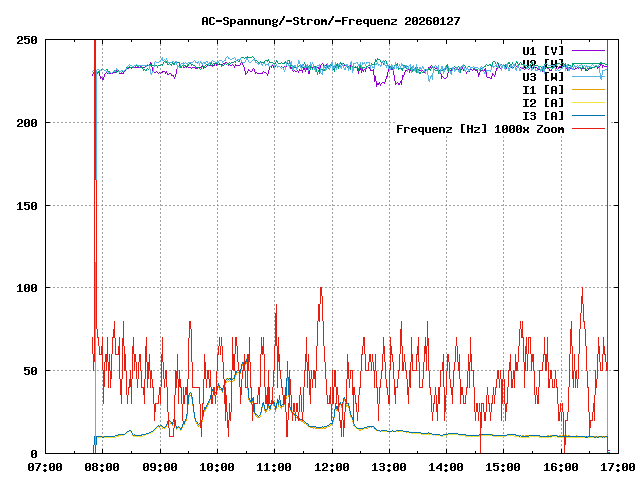The width and height of the screenshot is (640, 480).
Task: Click the Frequenz [Hz] 1000x Zoom legend text
Action: (x=480, y=128)
